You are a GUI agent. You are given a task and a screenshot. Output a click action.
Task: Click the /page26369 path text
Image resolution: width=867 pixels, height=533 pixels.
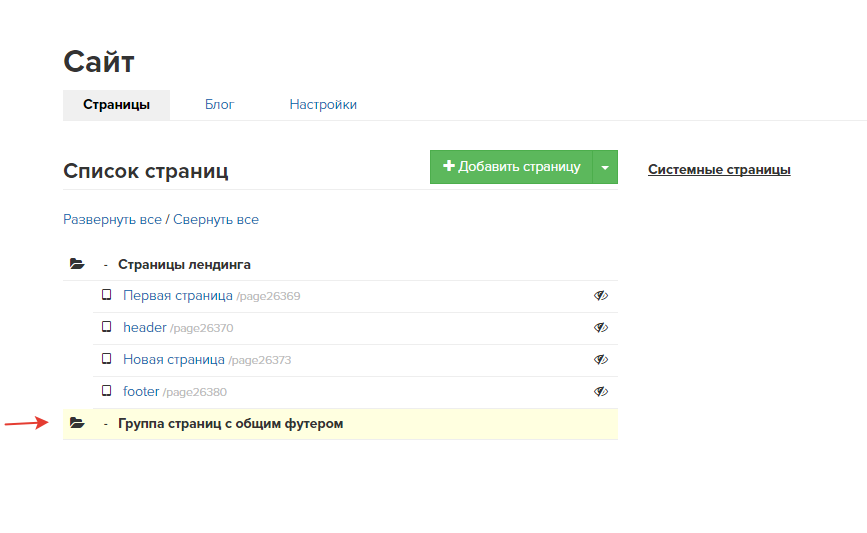tap(268, 296)
